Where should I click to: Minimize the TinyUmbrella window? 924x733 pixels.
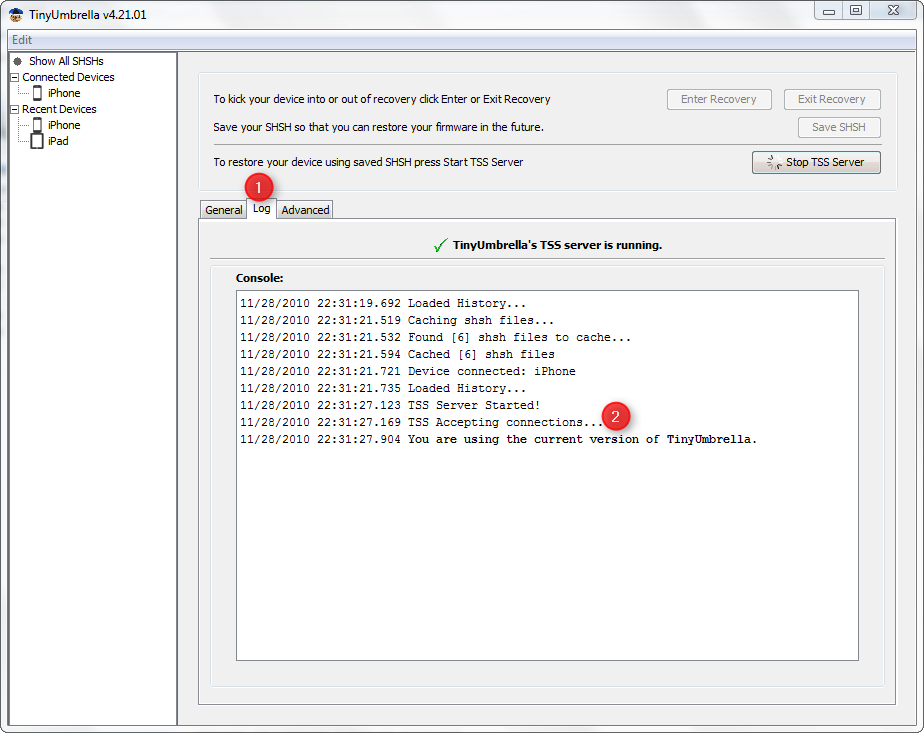pyautogui.click(x=829, y=11)
